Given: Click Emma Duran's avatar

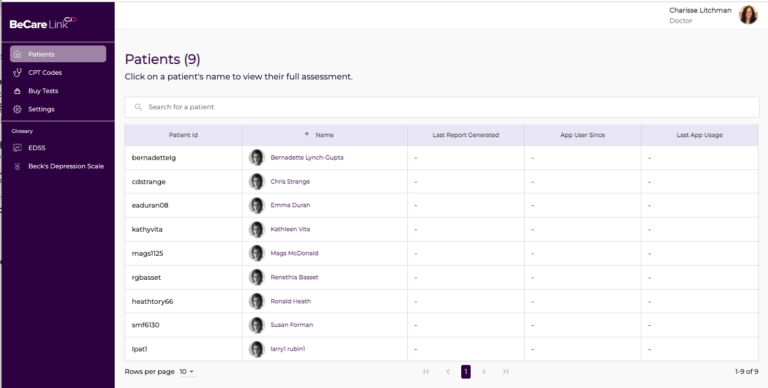Looking at the screenshot, I should click(x=257, y=205).
